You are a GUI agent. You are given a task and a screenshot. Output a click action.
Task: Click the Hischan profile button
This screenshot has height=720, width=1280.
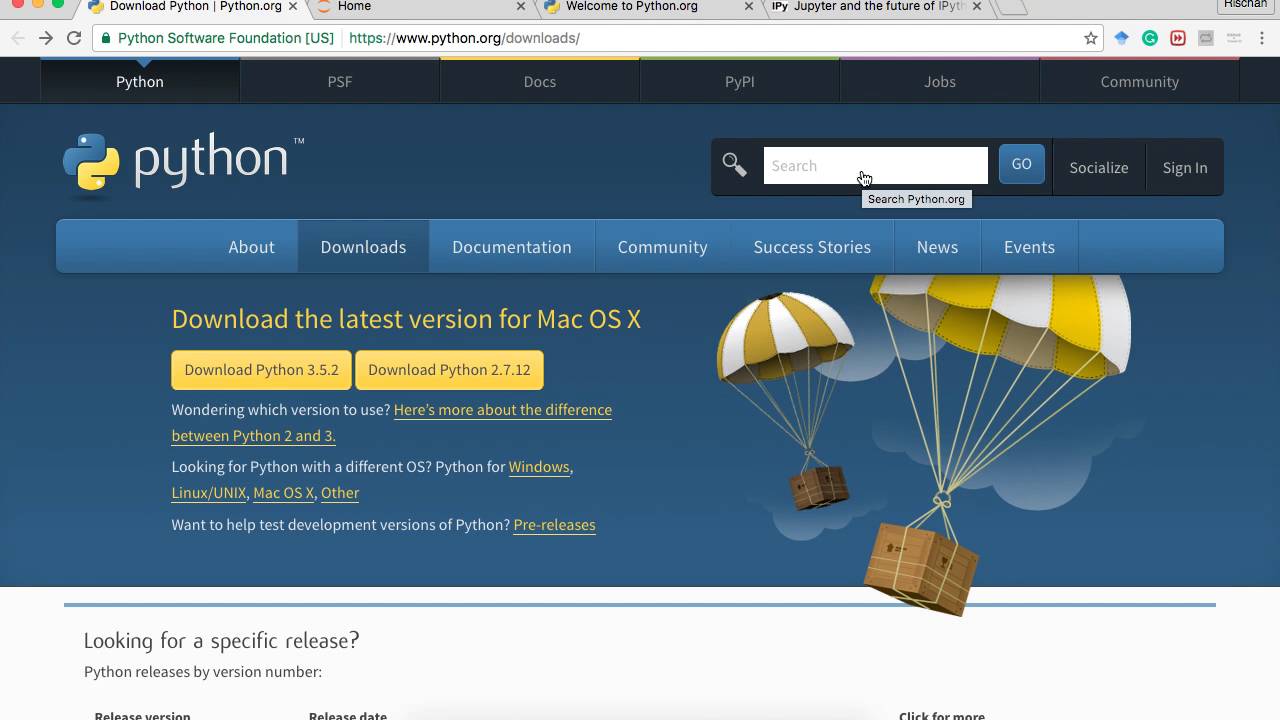(1245, 5)
